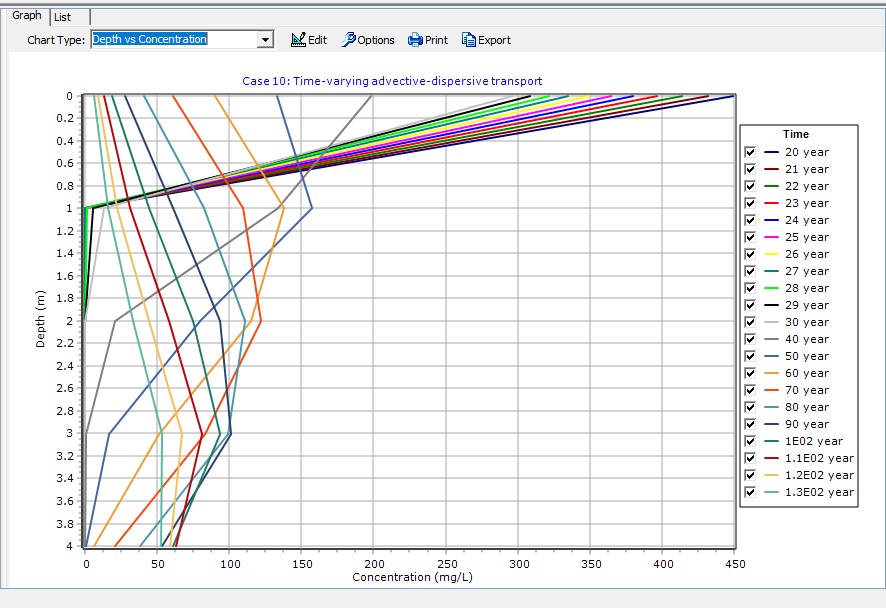Open chart Options magnifier icon
Image resolution: width=886 pixels, height=608 pixels.
pyautogui.click(x=349, y=40)
